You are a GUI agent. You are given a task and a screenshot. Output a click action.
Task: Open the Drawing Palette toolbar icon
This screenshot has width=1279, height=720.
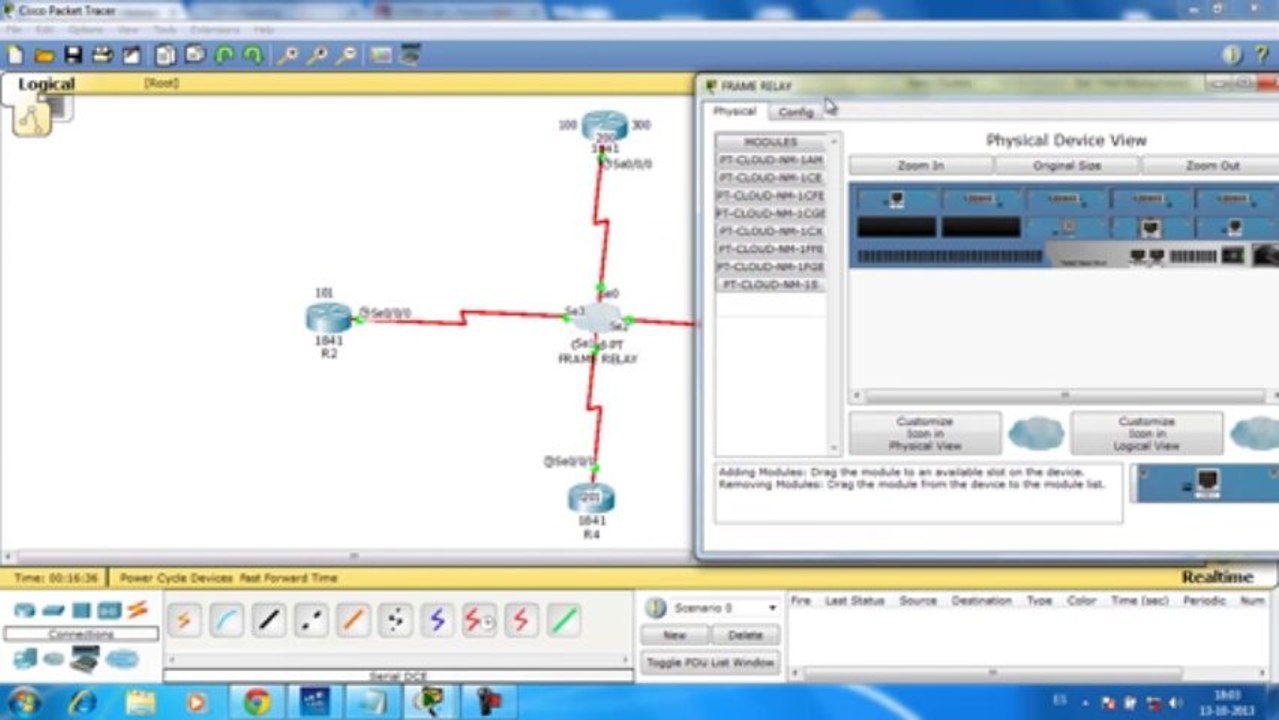point(381,55)
